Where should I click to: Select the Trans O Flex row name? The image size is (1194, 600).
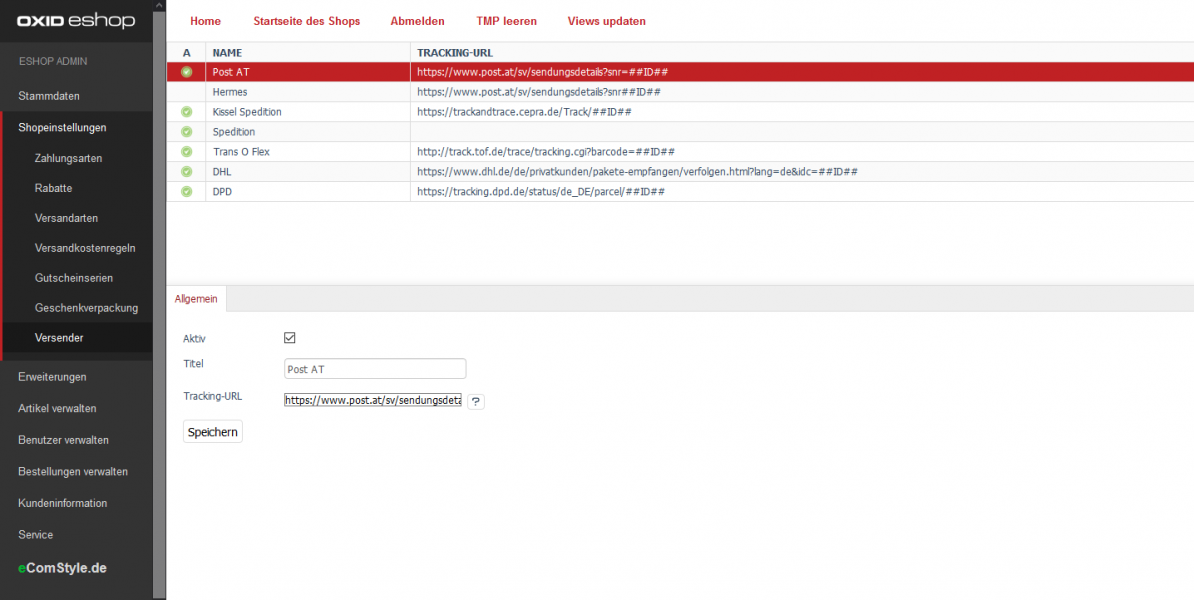pyautogui.click(x=241, y=152)
